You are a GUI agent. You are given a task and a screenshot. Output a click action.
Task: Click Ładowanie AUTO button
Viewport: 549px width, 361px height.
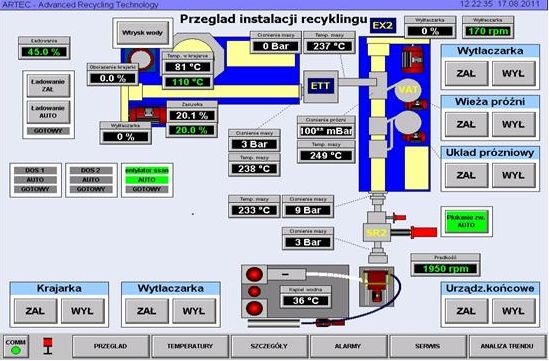tap(48, 112)
